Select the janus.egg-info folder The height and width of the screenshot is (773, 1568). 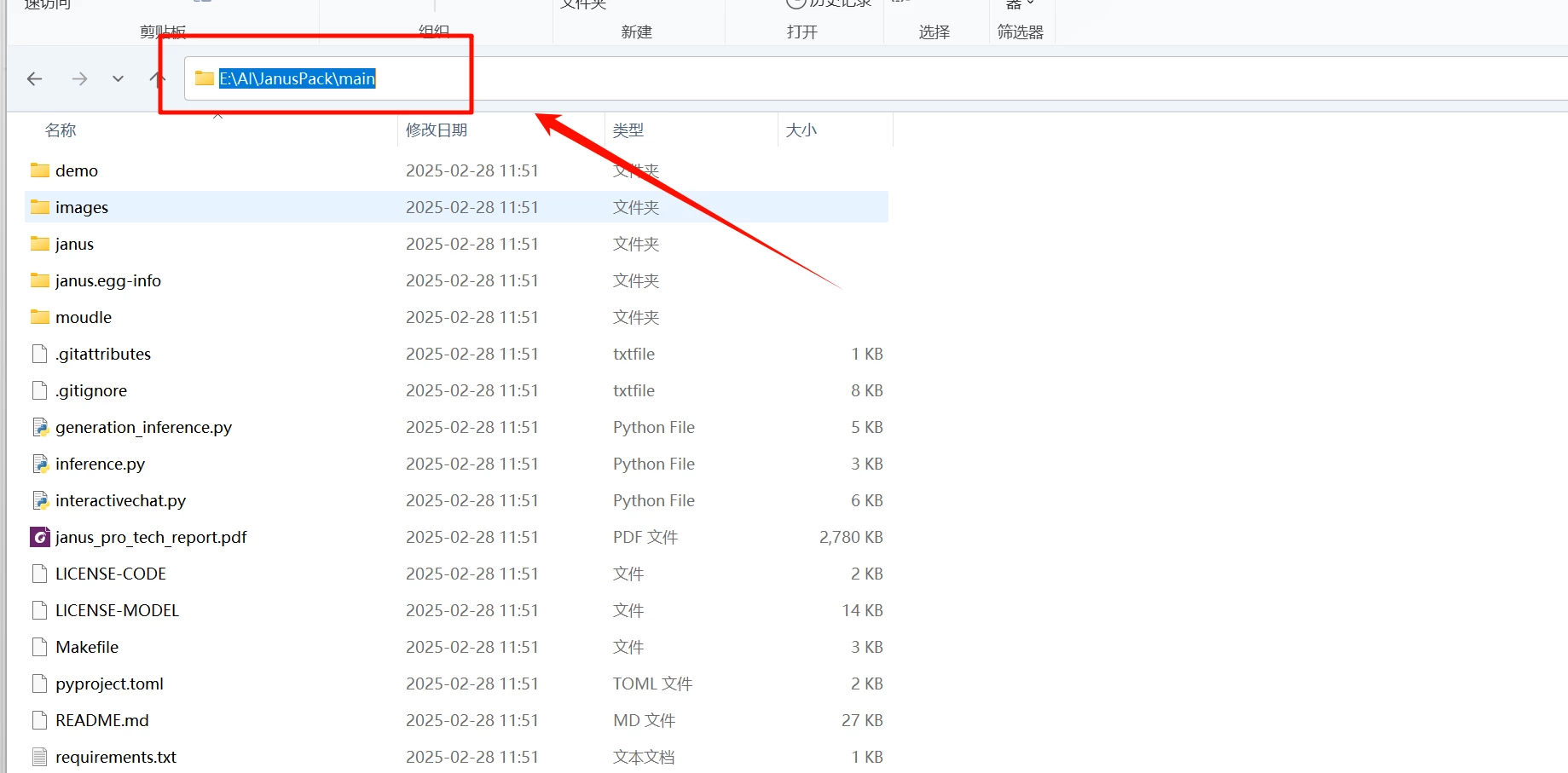point(107,280)
